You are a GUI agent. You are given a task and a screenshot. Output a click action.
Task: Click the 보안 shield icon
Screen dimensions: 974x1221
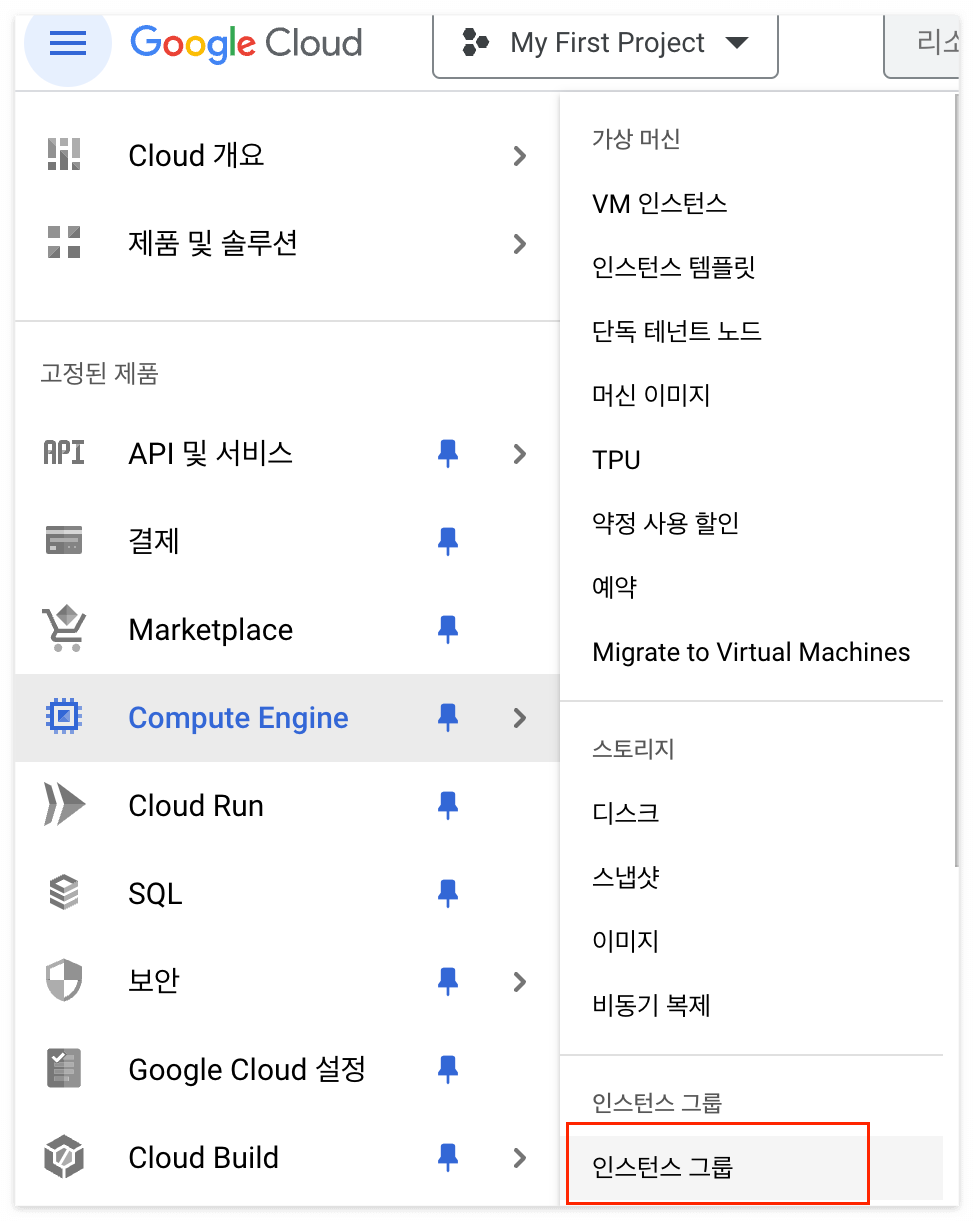coord(64,981)
